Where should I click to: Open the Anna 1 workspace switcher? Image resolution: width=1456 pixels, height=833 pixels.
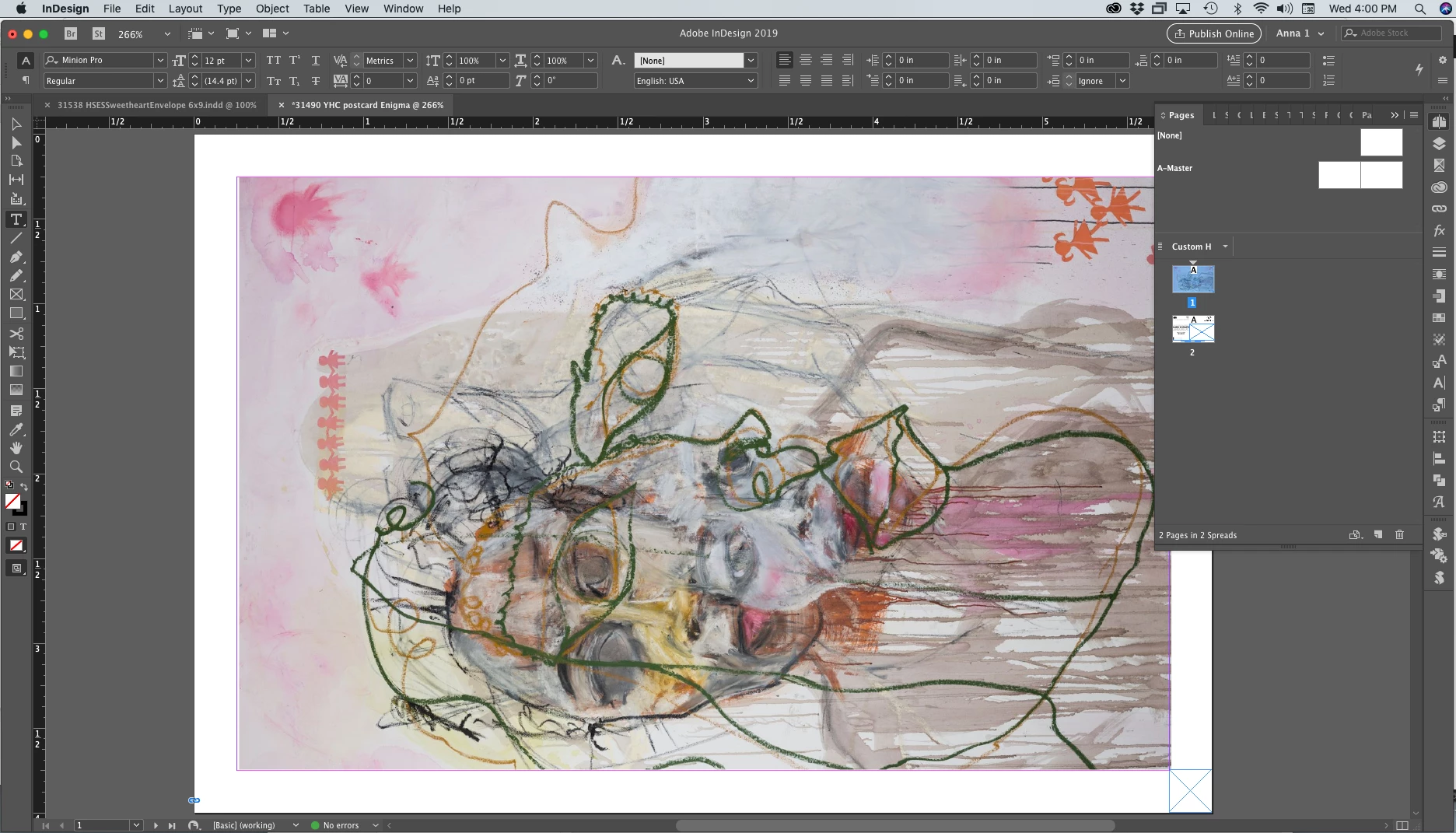click(1300, 33)
